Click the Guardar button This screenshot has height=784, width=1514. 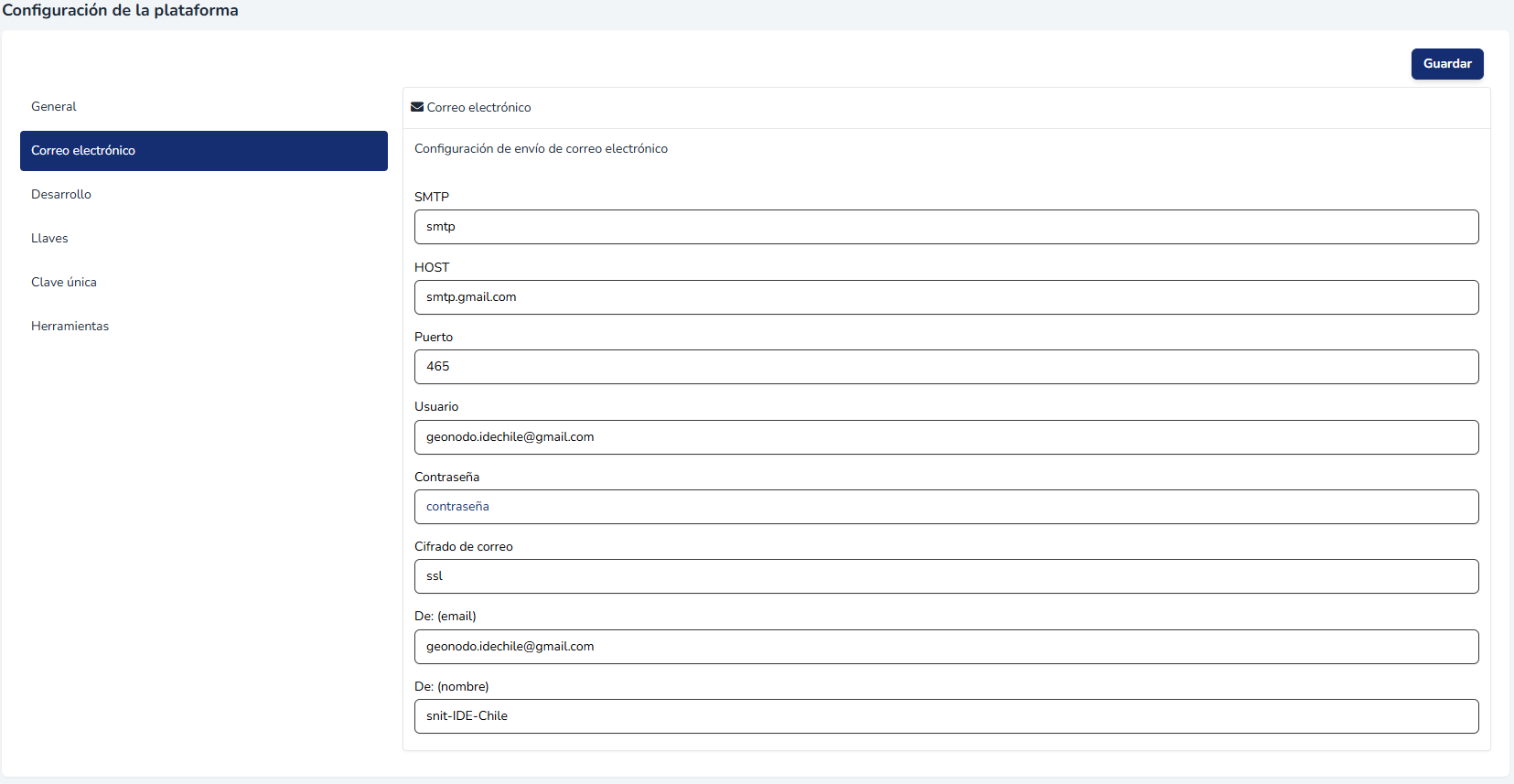click(1447, 64)
